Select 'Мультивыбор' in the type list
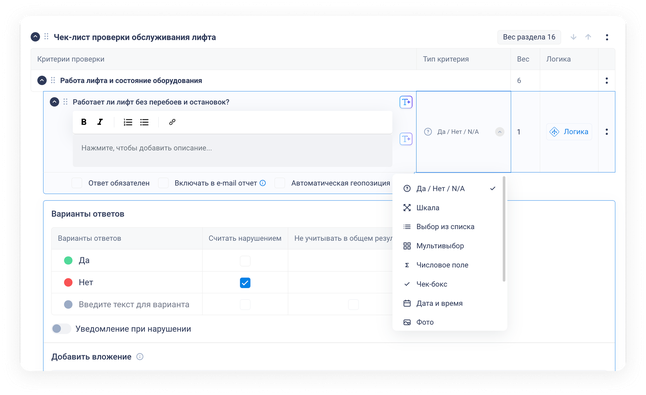Screen dimensions: 646x395 [449, 246]
